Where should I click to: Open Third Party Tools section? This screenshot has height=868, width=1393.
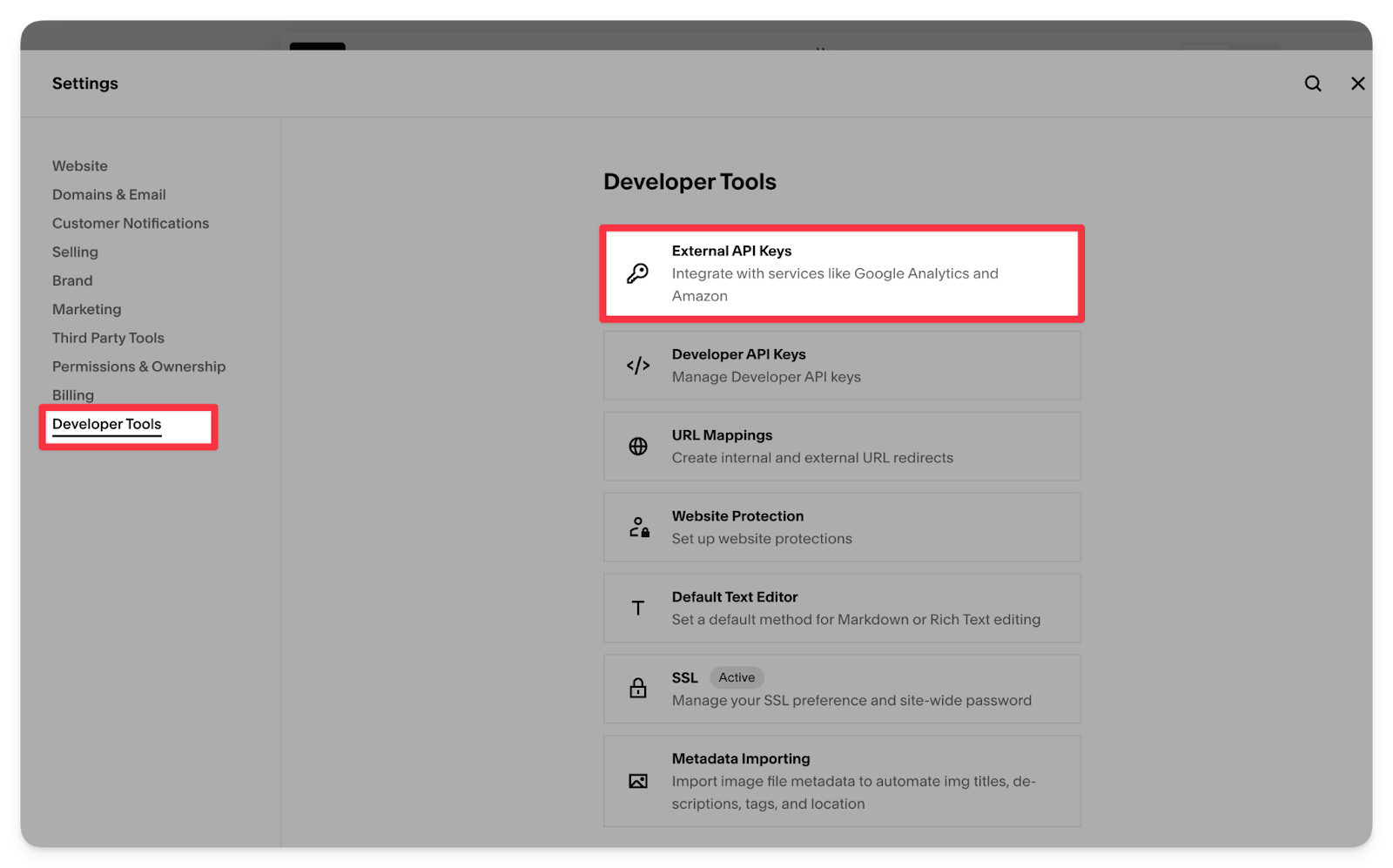pos(108,339)
